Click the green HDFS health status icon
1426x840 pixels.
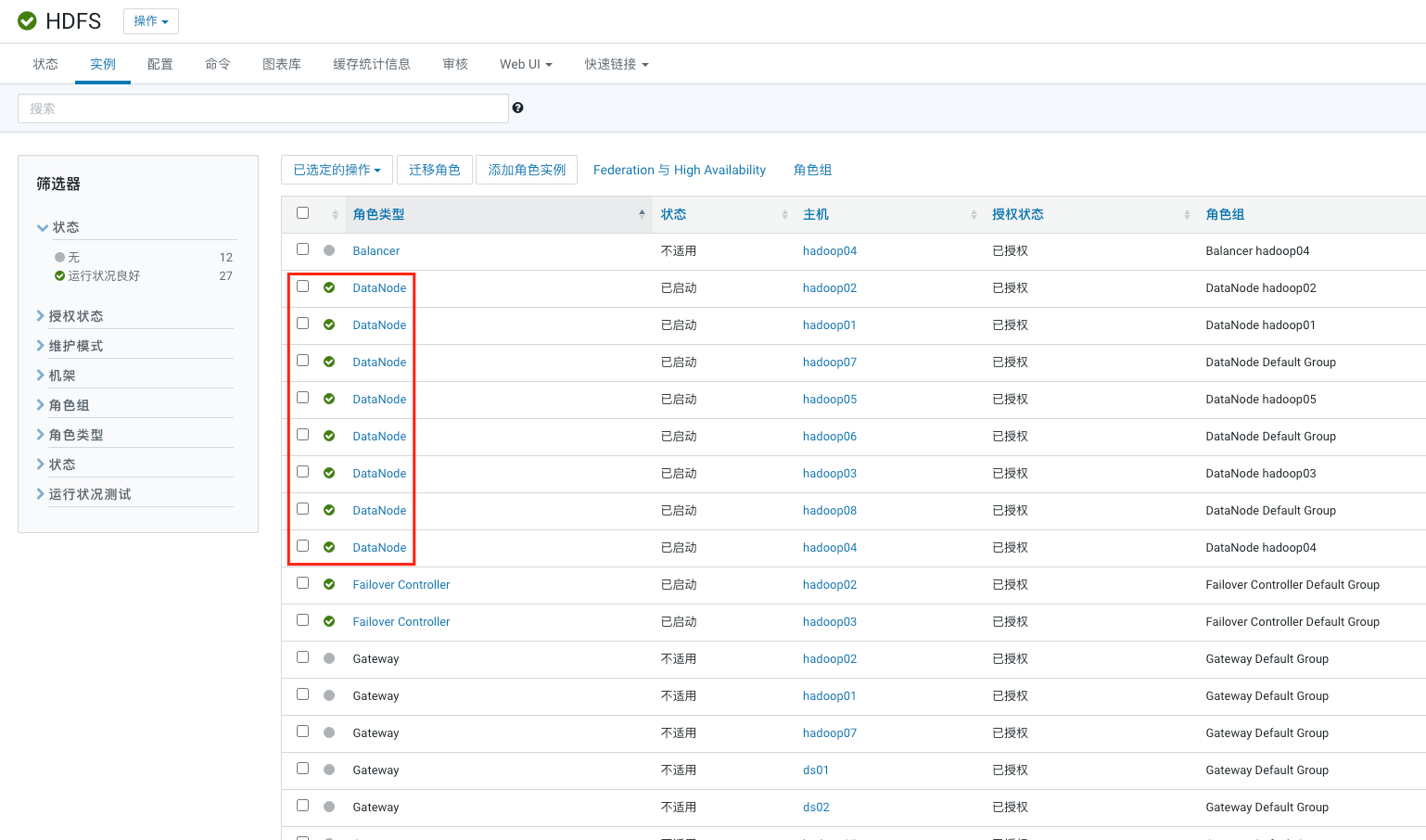pos(28,20)
